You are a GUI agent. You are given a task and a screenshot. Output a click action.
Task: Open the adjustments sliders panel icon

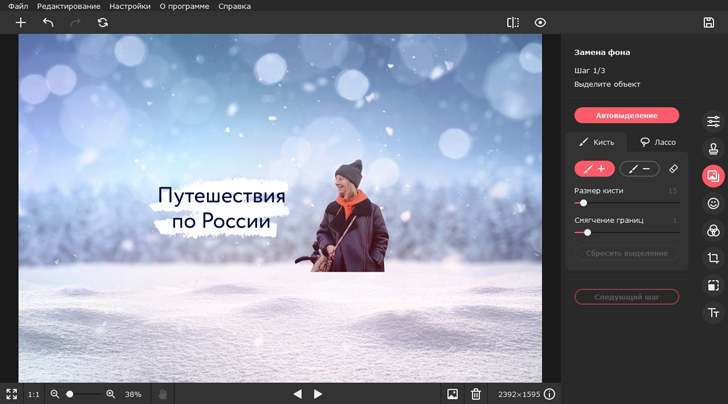(x=713, y=121)
